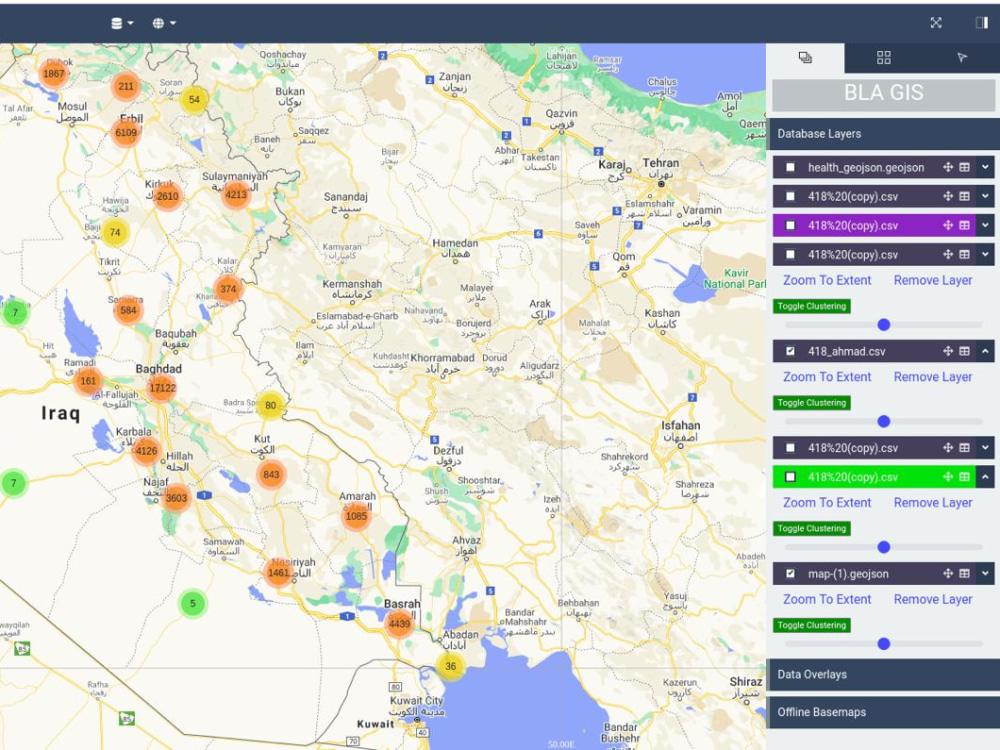Zoom To Extent under the green layer
The width and height of the screenshot is (1000, 750).
pyautogui.click(x=827, y=503)
